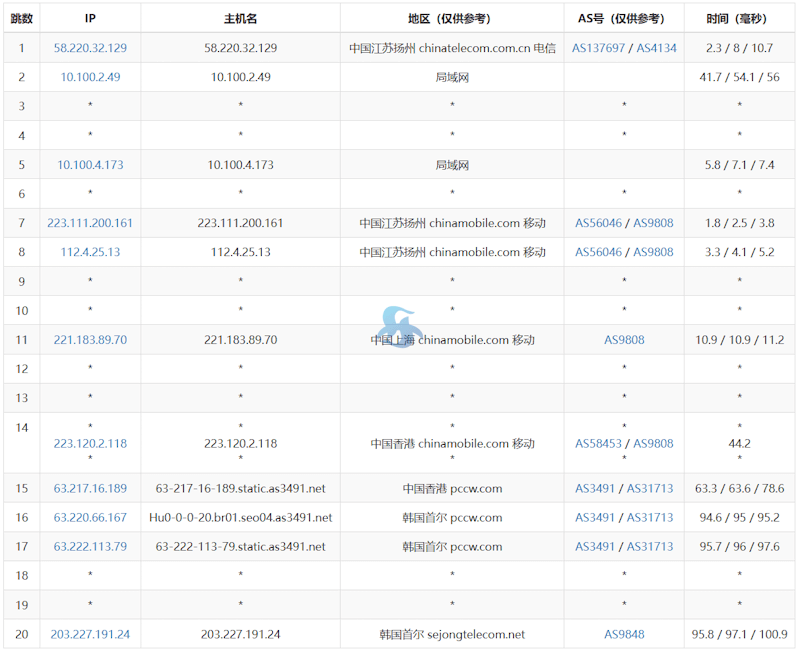Select hop number 20 cell
Viewport: 800px width, 653px height.
(x=21, y=634)
